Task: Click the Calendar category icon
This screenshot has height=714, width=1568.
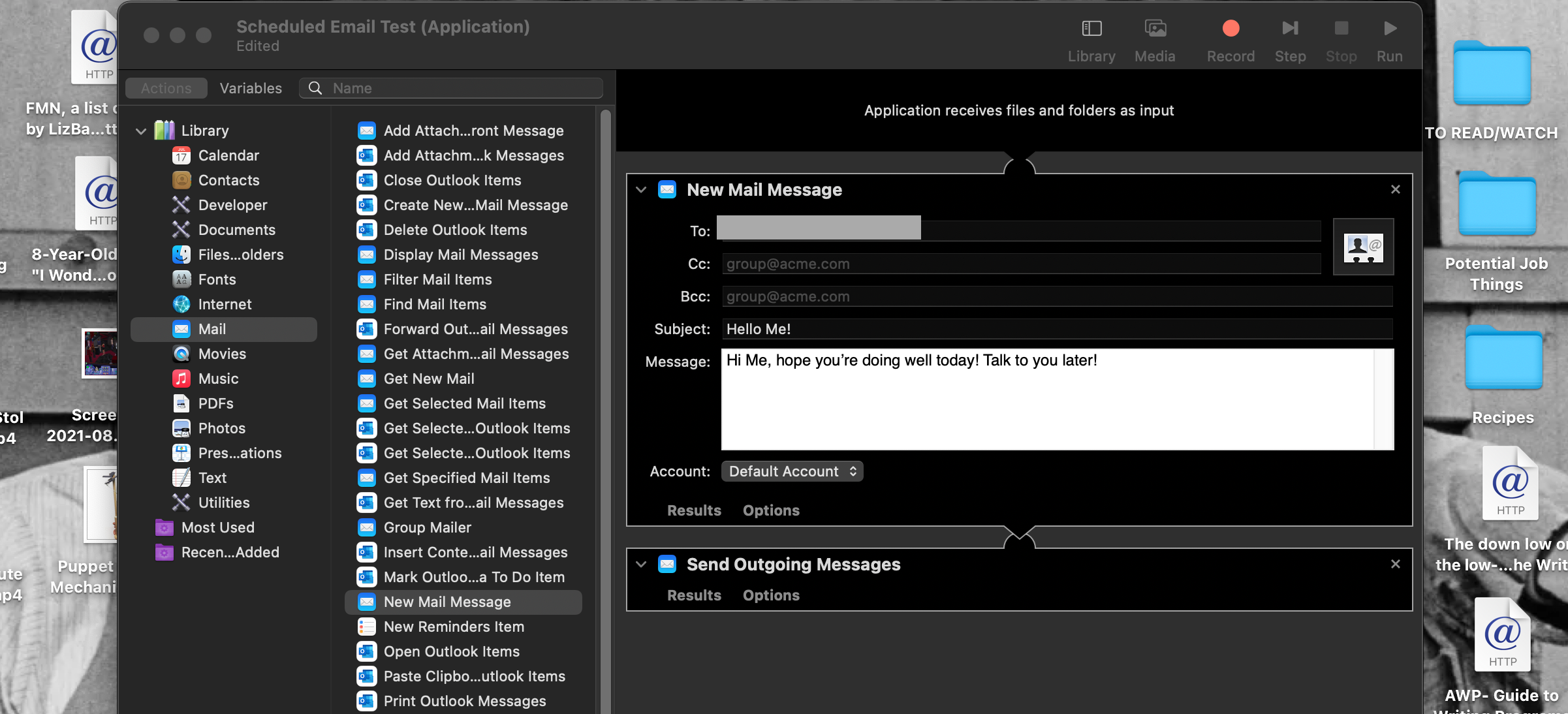Action: [182, 155]
